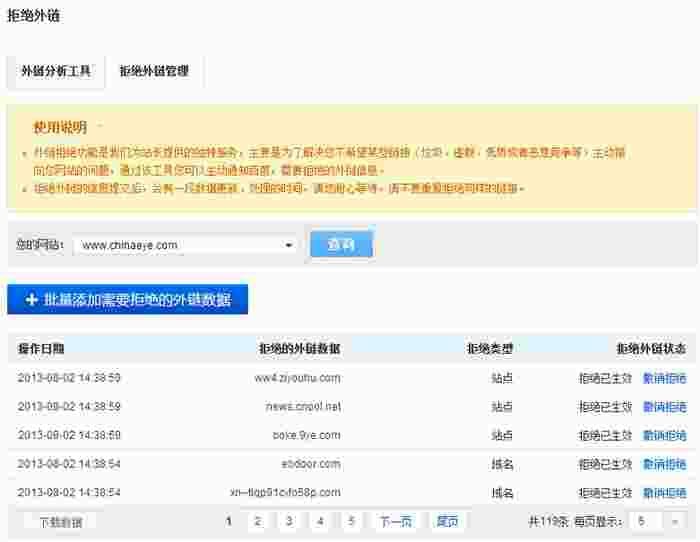Expand the www.chinaeye.com site dropdown

[x=185, y=245]
